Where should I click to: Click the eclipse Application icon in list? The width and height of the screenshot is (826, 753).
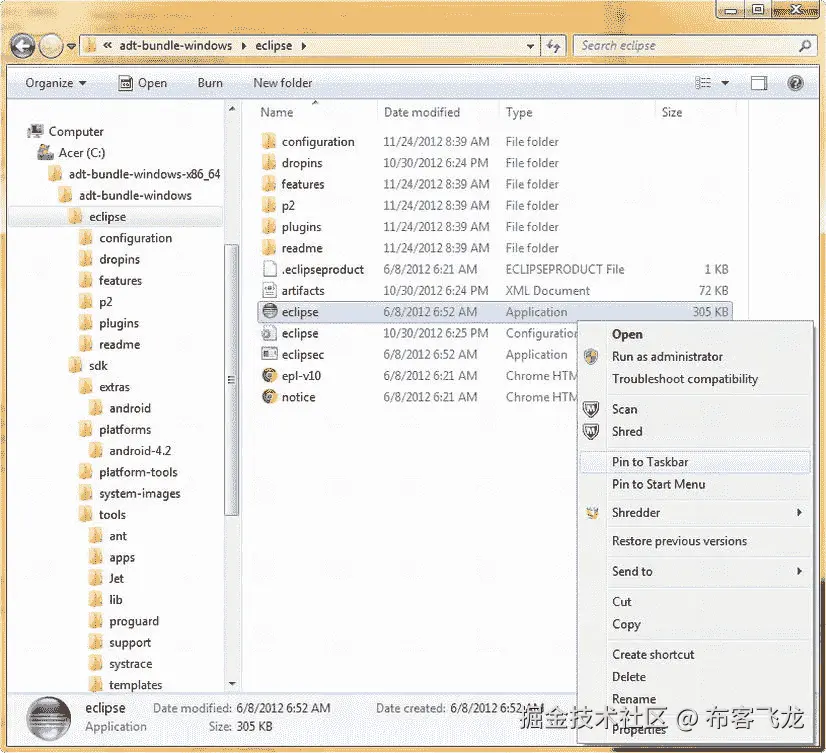pos(270,311)
